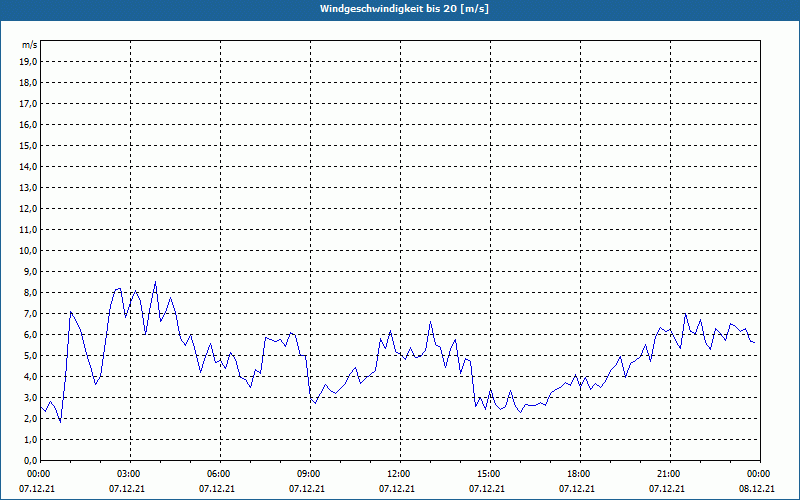Image resolution: width=800 pixels, height=500 pixels.
Task: Click the 17,0 y-axis value
Action: (x=29, y=104)
